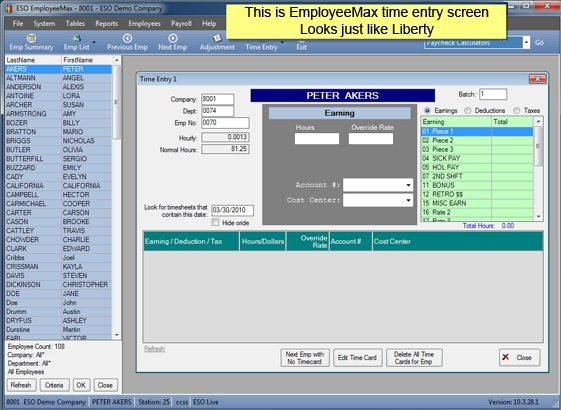Click the Emp No field
The width and height of the screenshot is (561, 410).
(x=225, y=123)
